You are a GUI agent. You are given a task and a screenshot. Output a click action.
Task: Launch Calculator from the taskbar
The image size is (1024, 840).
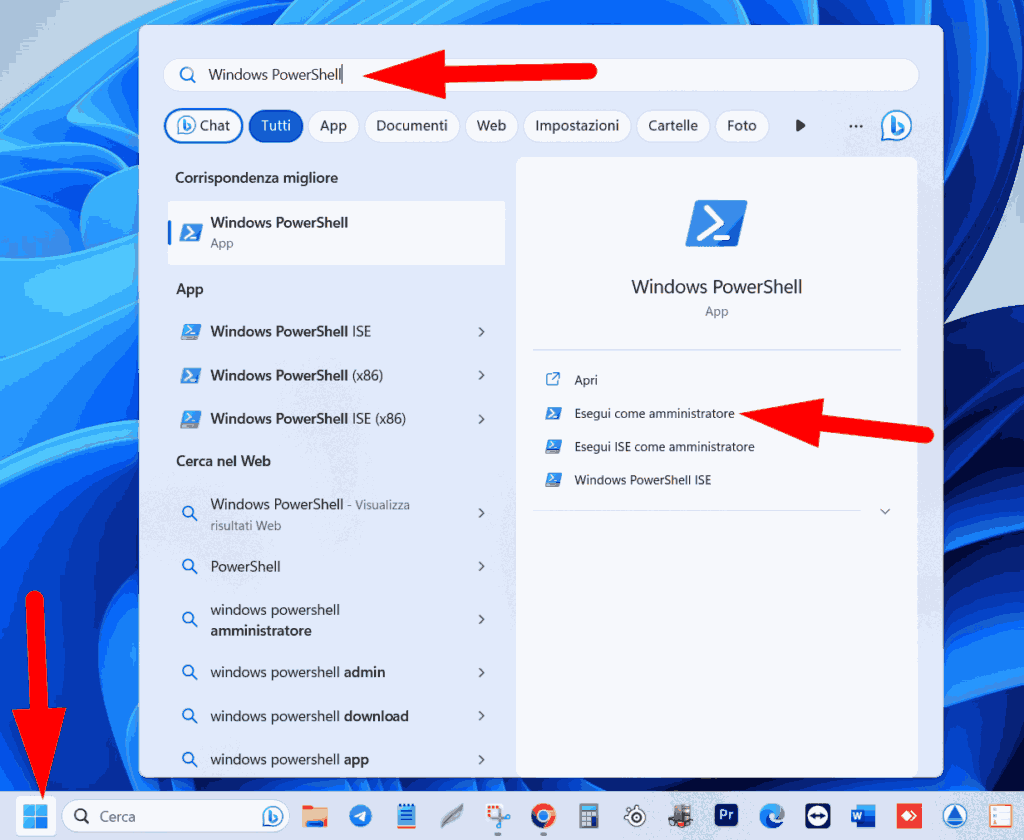(x=589, y=816)
